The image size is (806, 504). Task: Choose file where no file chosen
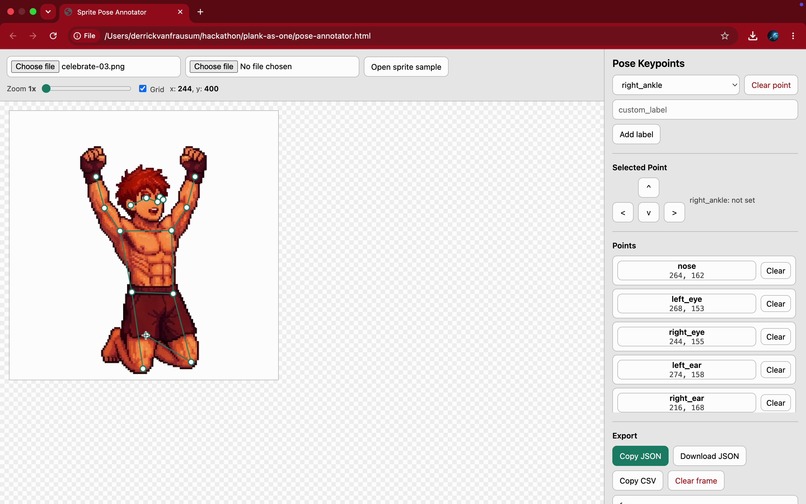pyautogui.click(x=213, y=66)
